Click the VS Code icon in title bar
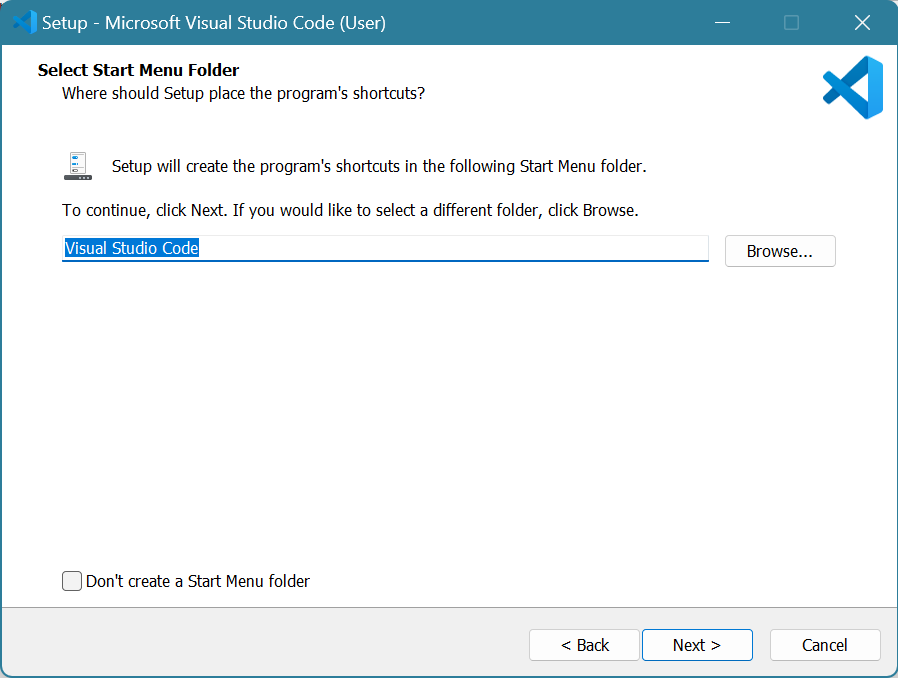Viewport: 898px width, 678px height. pyautogui.click(x=24, y=22)
